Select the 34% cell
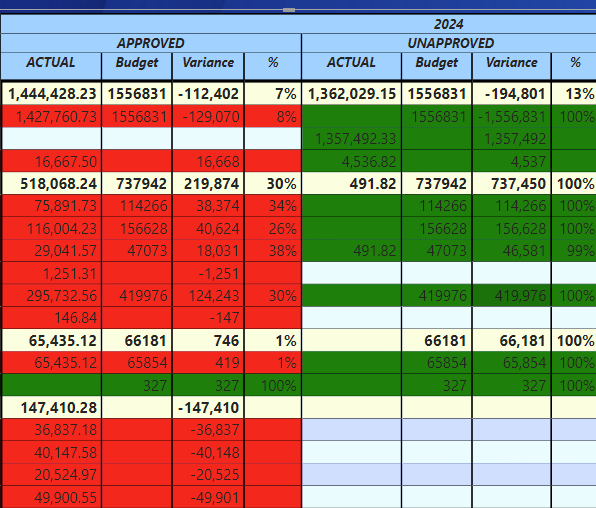Image resolution: width=596 pixels, height=508 pixels. click(273, 206)
